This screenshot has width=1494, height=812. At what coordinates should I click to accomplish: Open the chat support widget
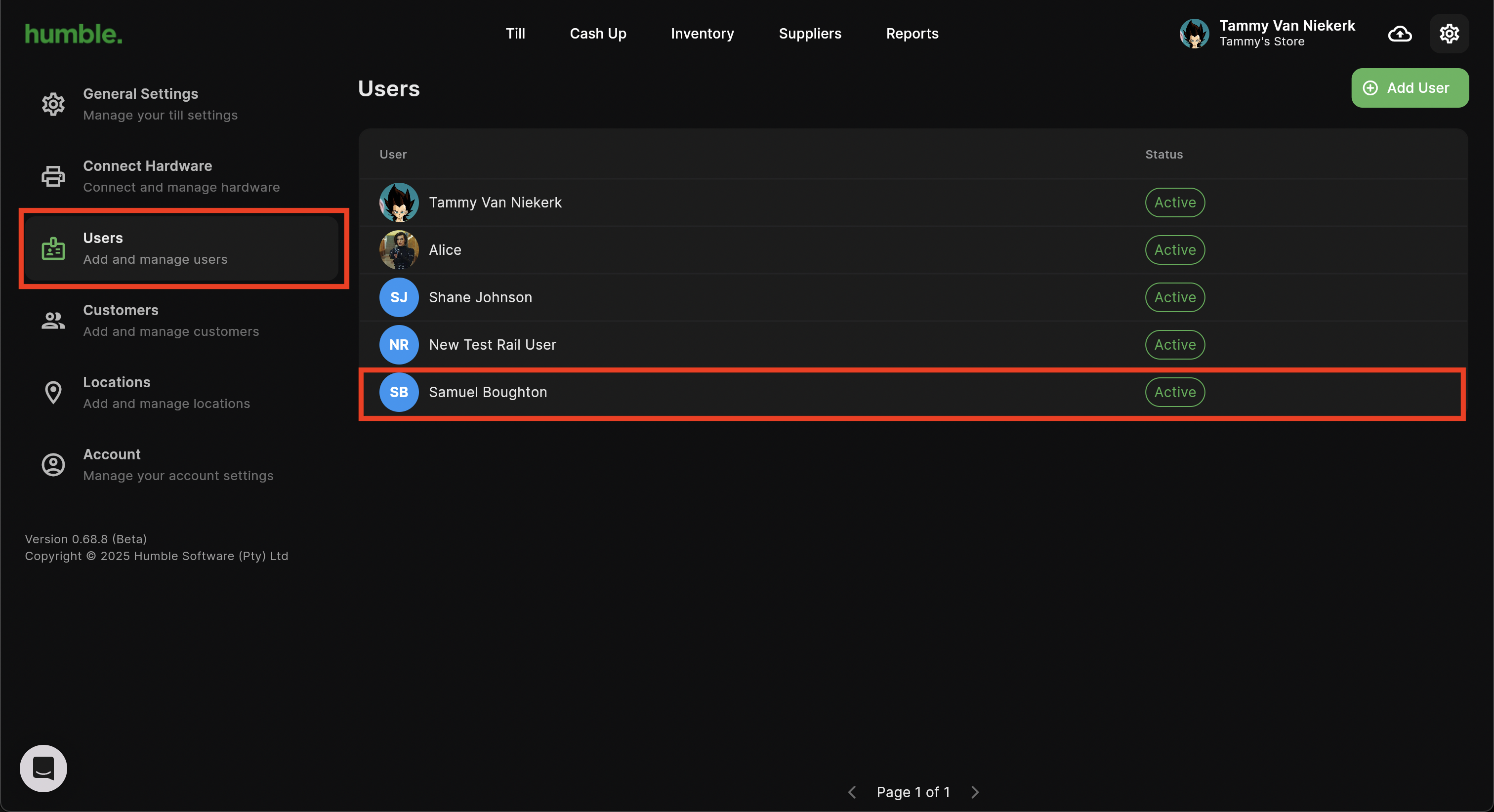point(43,769)
